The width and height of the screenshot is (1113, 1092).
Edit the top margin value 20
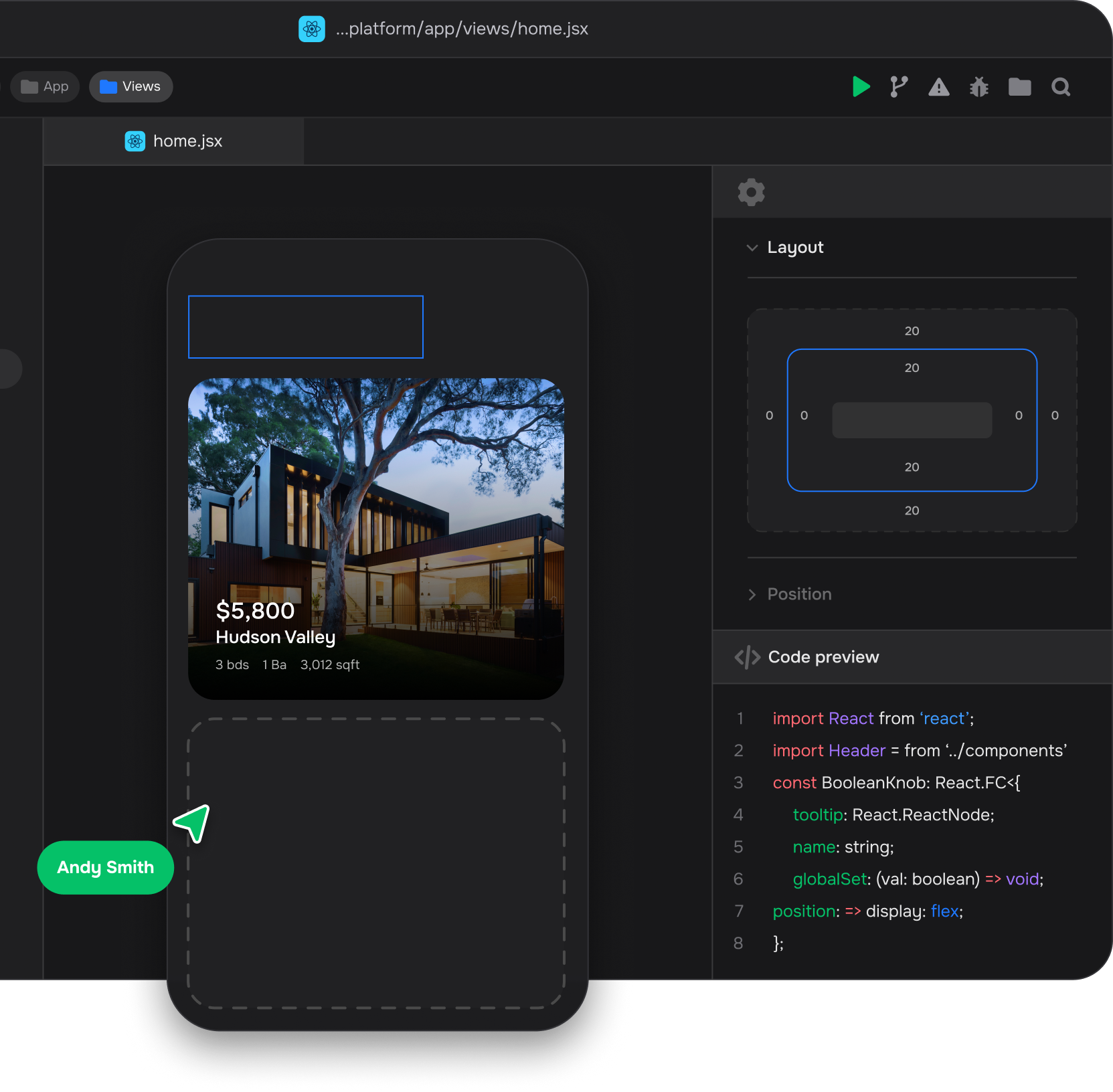point(912,331)
